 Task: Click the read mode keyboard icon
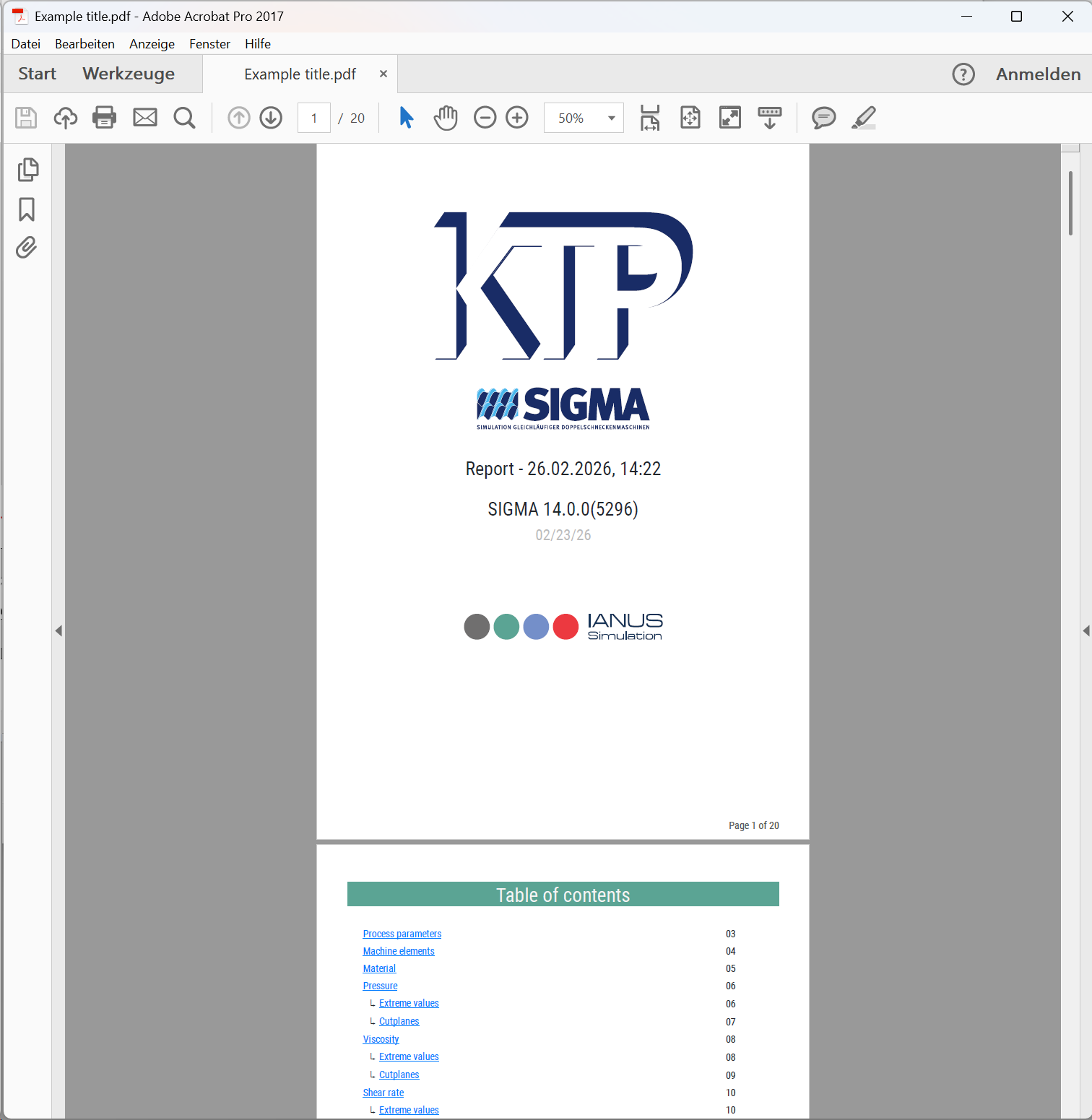point(770,118)
